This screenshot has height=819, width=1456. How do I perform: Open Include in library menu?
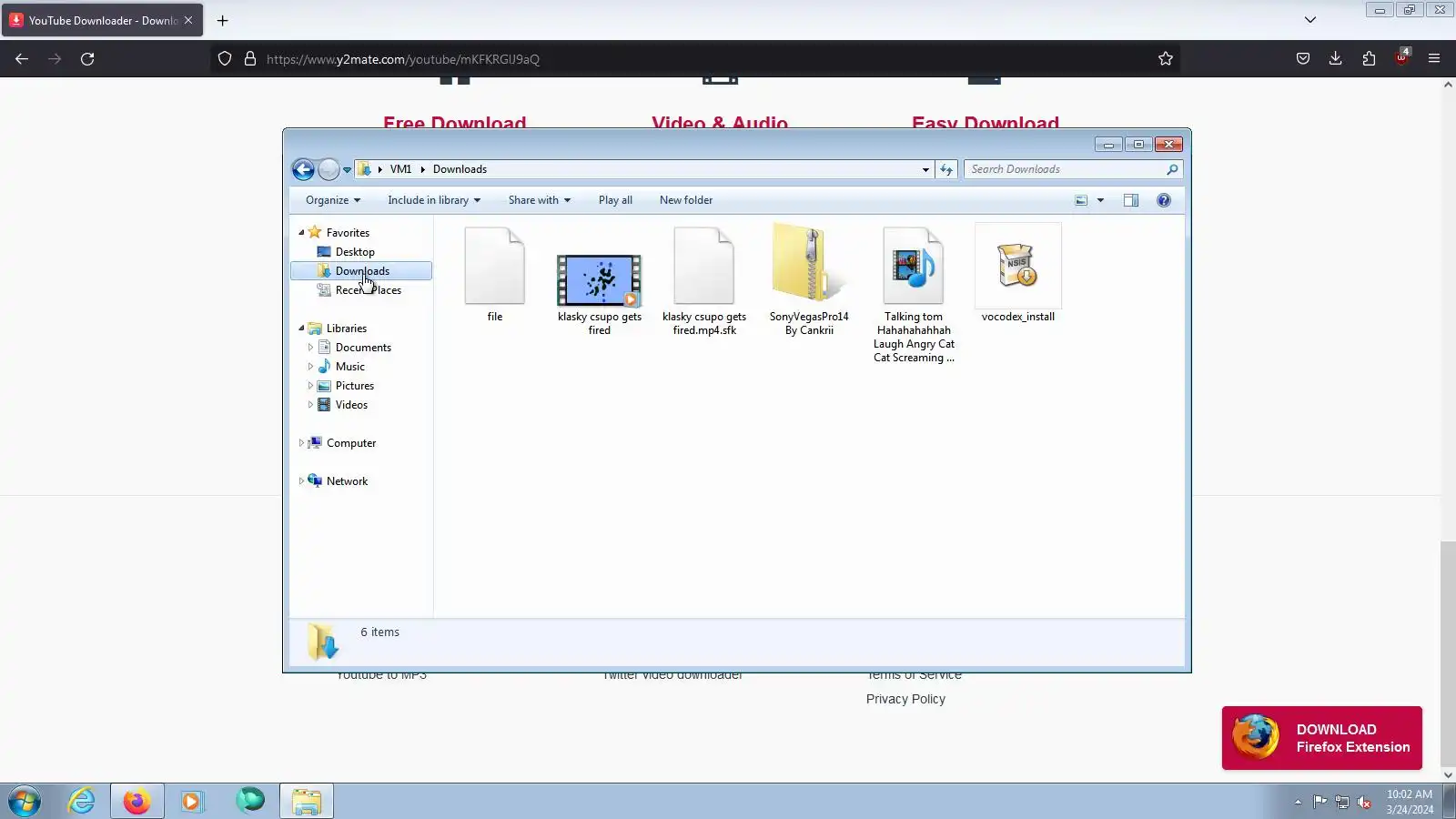[x=434, y=200]
